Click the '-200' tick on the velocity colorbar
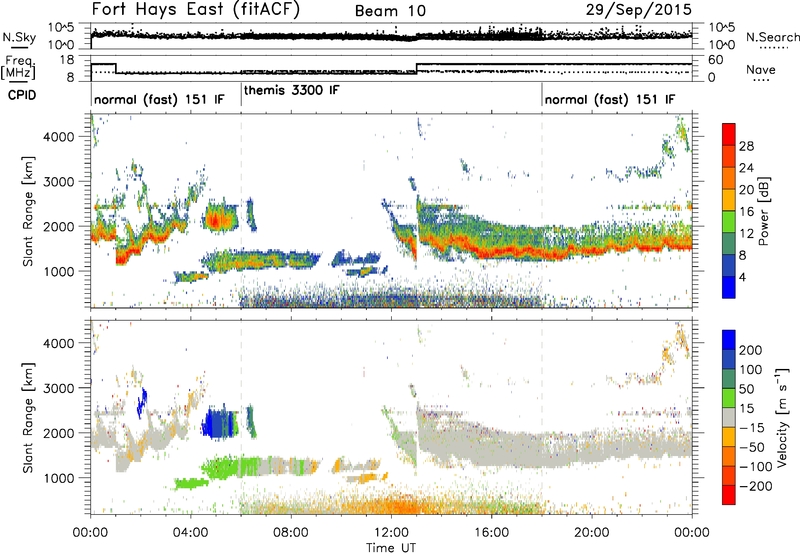Image resolution: width=800 pixels, height=554 pixels. 756,486
